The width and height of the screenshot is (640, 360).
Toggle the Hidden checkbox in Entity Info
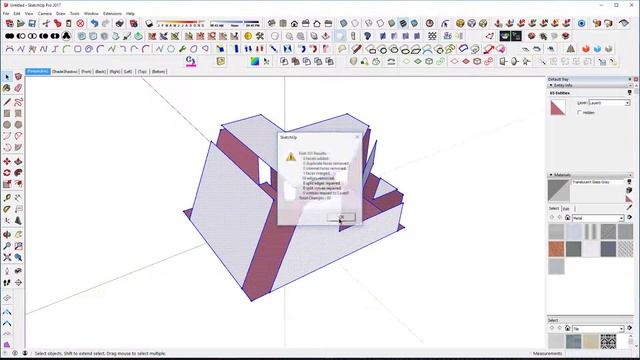580,112
